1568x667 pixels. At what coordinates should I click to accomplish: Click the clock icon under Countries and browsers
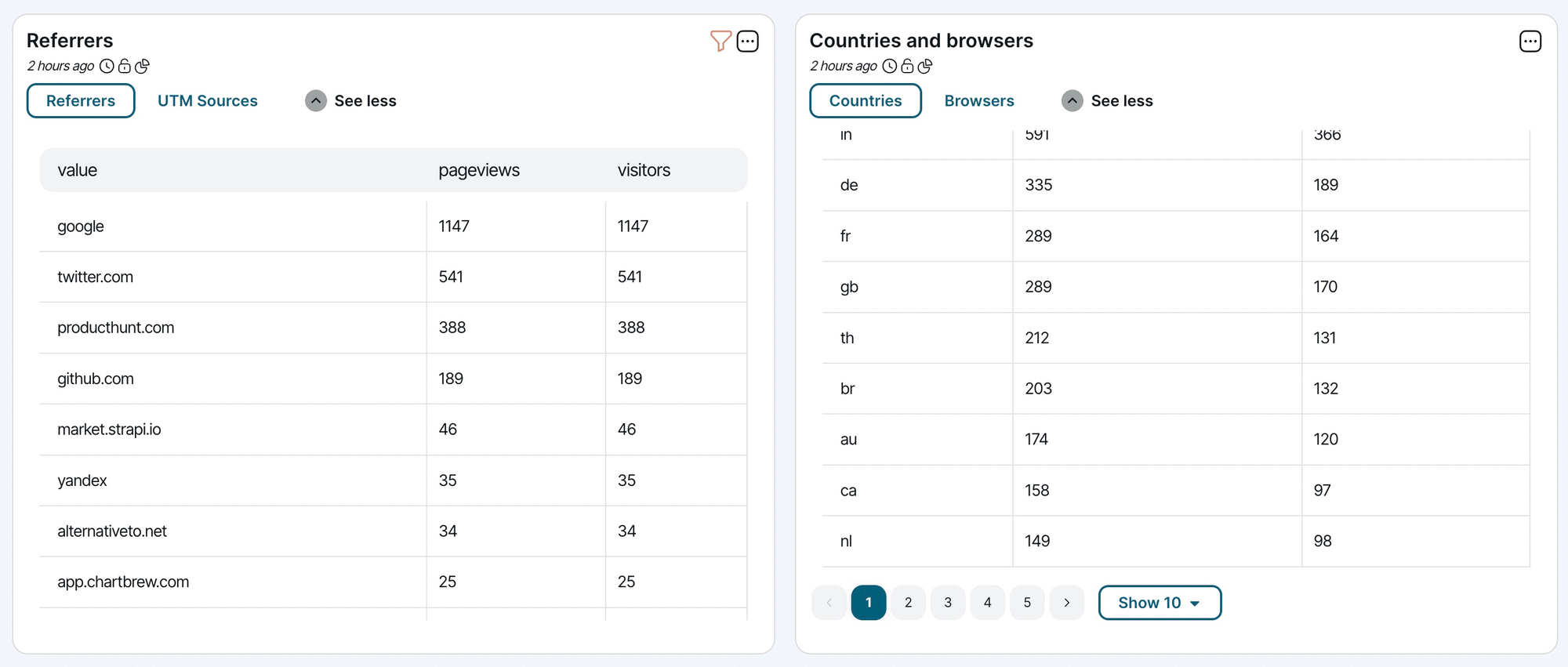[889, 67]
